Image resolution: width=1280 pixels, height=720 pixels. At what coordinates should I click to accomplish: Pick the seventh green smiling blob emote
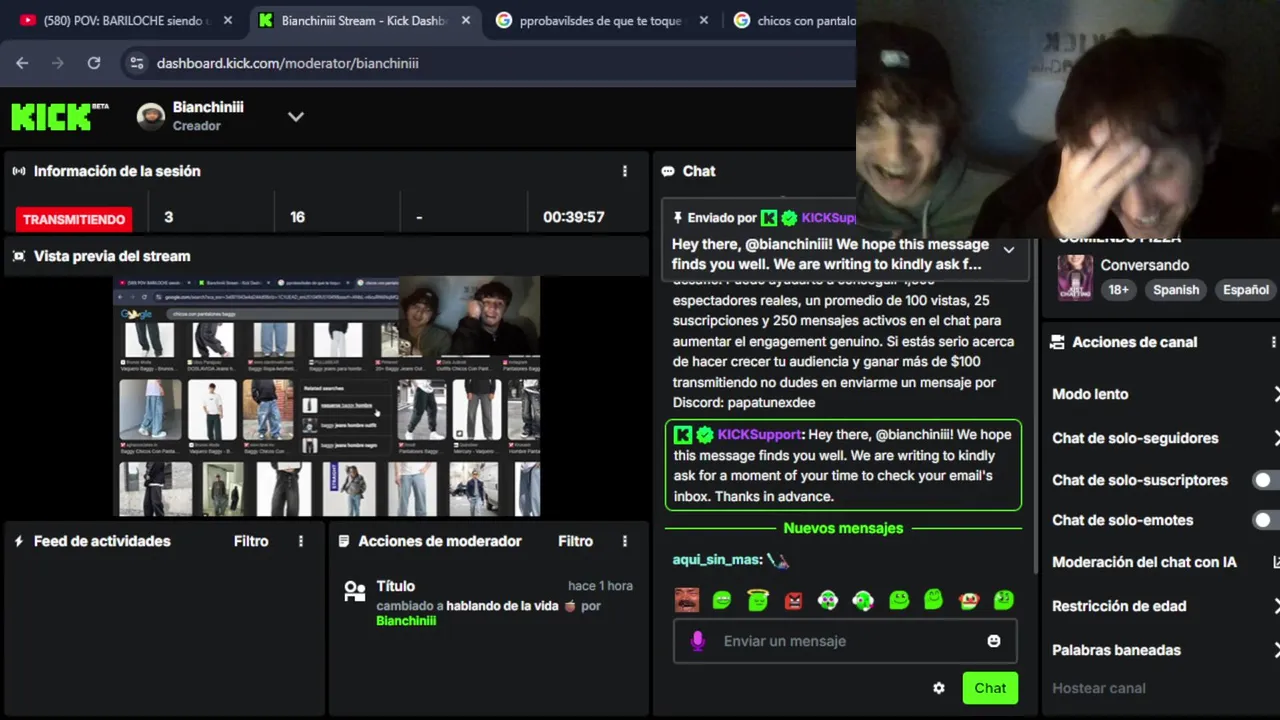click(x=899, y=600)
